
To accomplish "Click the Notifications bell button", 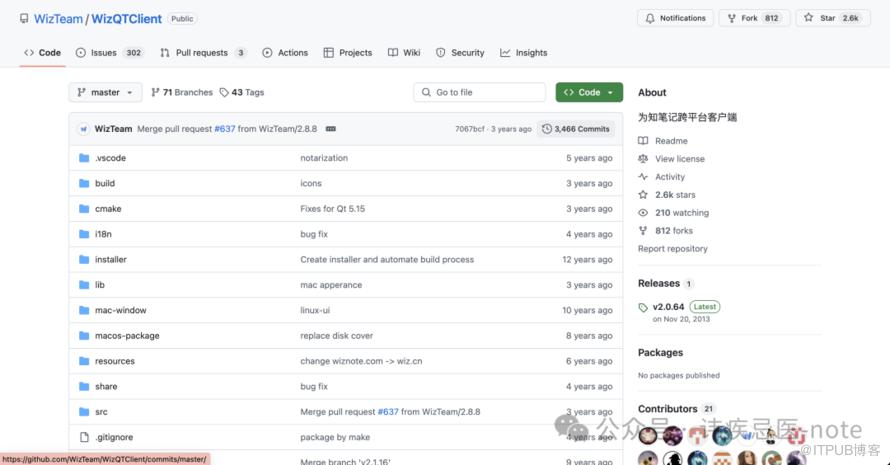I will click(675, 18).
